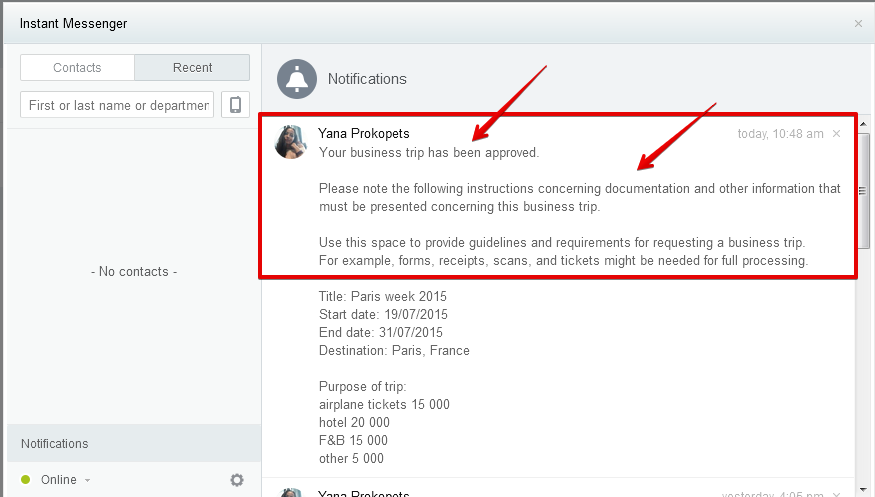Click "Title: Paris week 2015" line
875x497 pixels.
pos(383,296)
